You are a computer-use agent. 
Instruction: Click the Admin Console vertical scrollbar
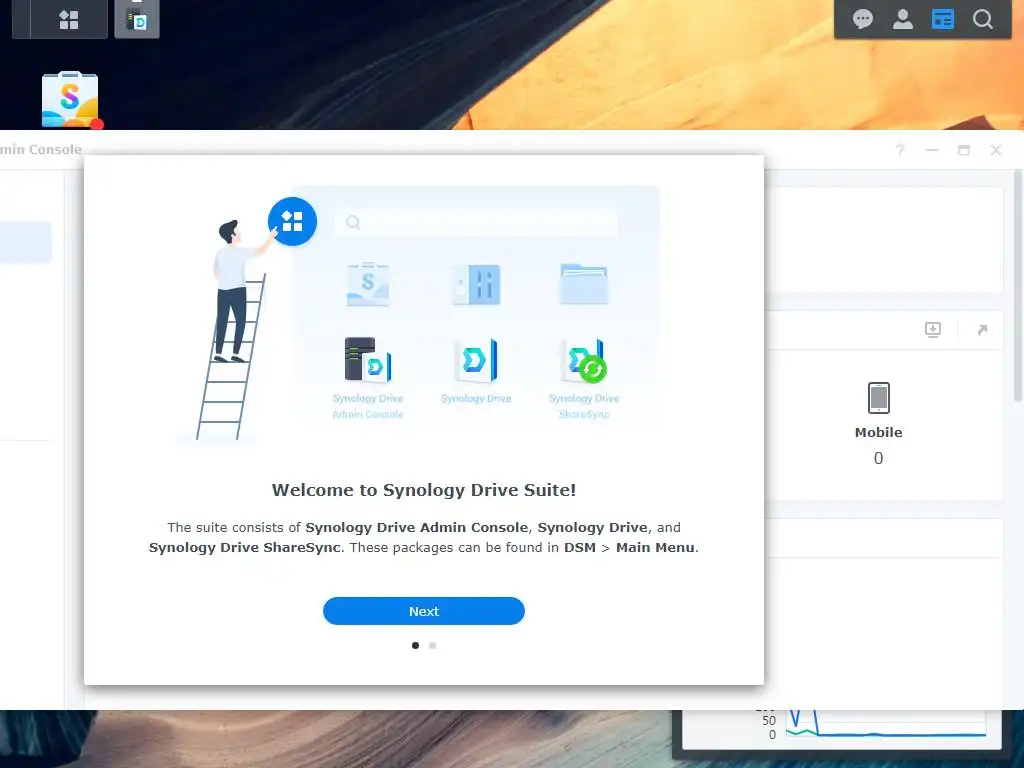click(x=1018, y=285)
